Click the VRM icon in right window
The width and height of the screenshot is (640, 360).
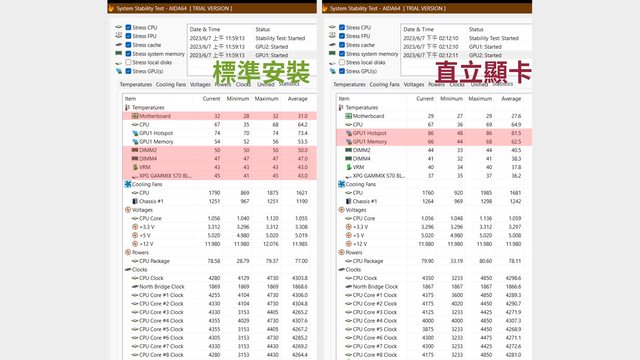[x=349, y=167]
